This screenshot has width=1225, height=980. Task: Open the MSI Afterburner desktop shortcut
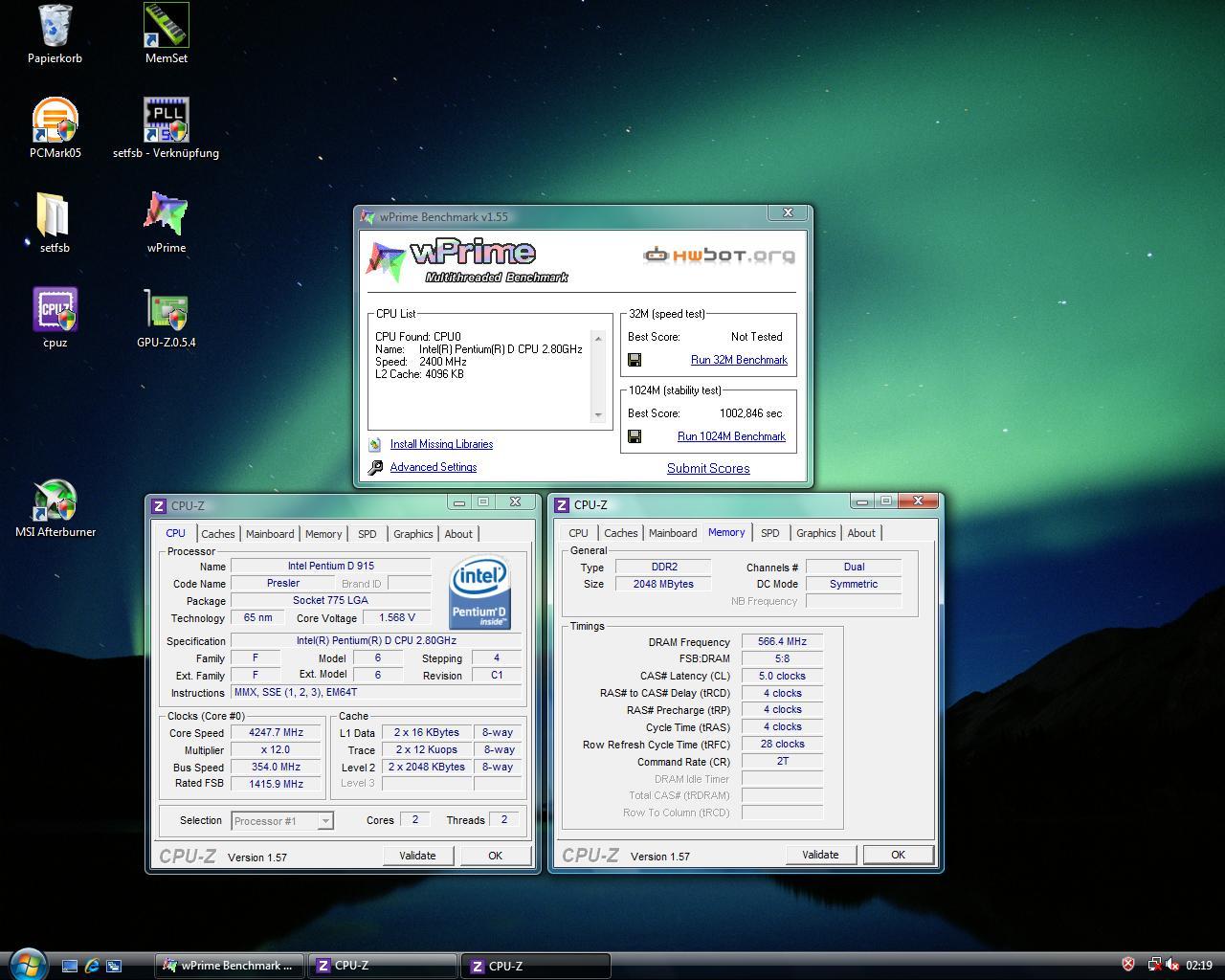coord(55,508)
